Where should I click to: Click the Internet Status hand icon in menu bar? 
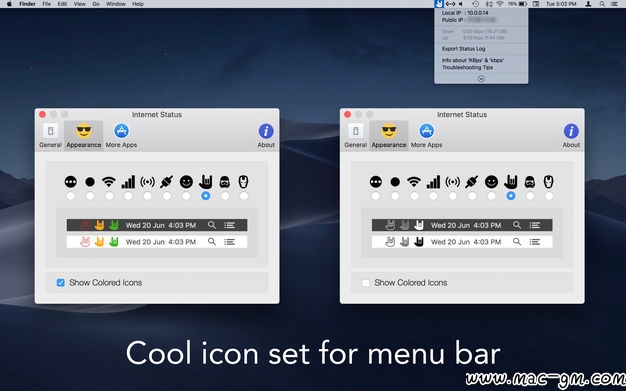439,4
